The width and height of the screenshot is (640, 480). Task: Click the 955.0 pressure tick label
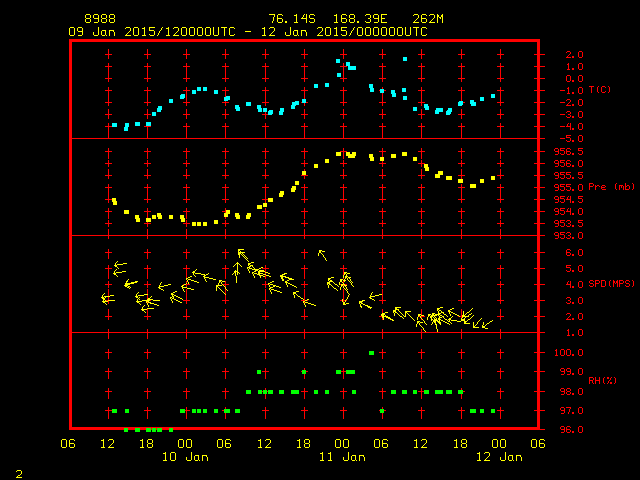click(x=568, y=188)
